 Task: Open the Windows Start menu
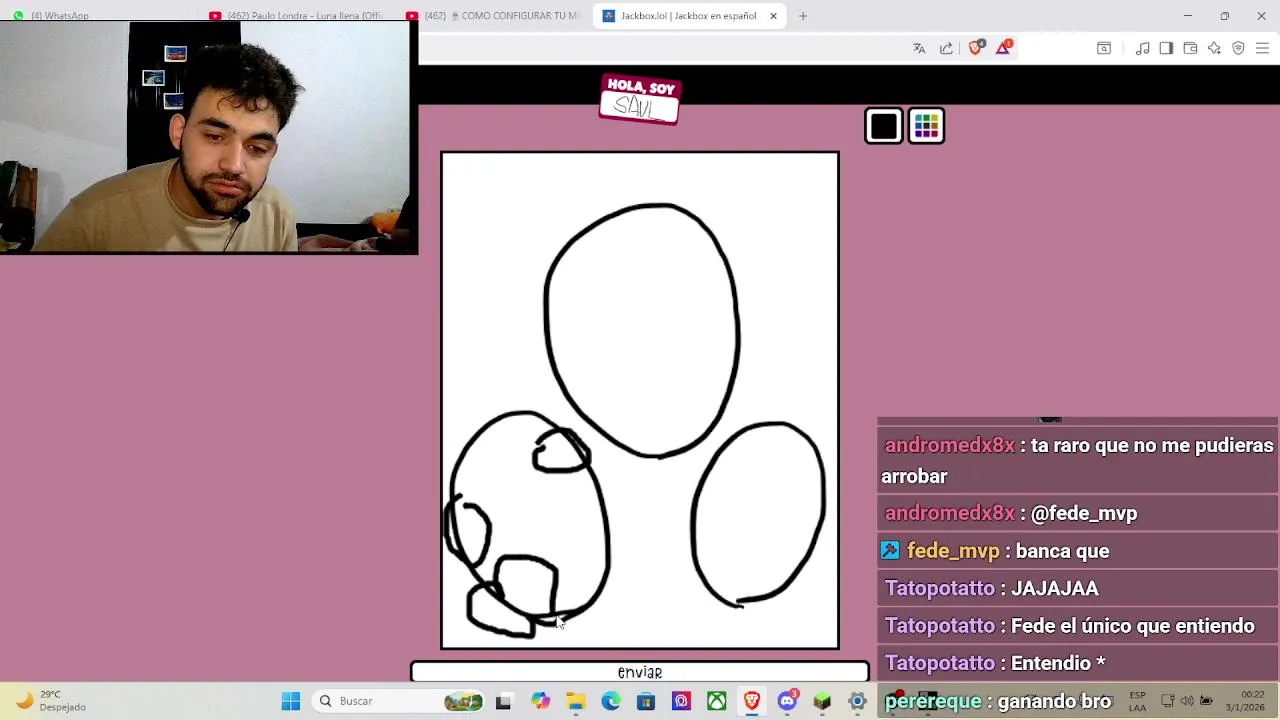click(291, 701)
